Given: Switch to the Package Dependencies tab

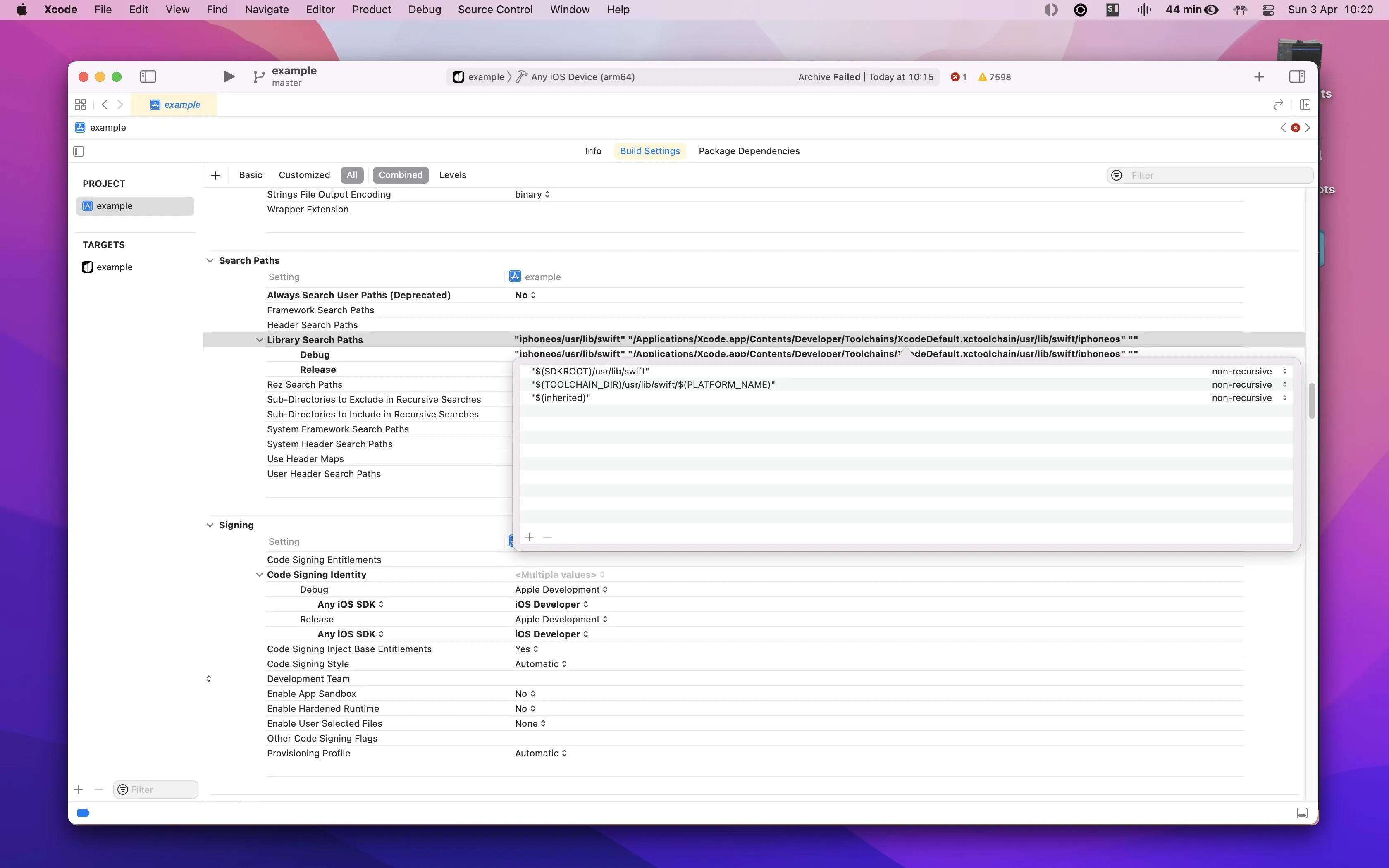Looking at the screenshot, I should [749, 151].
